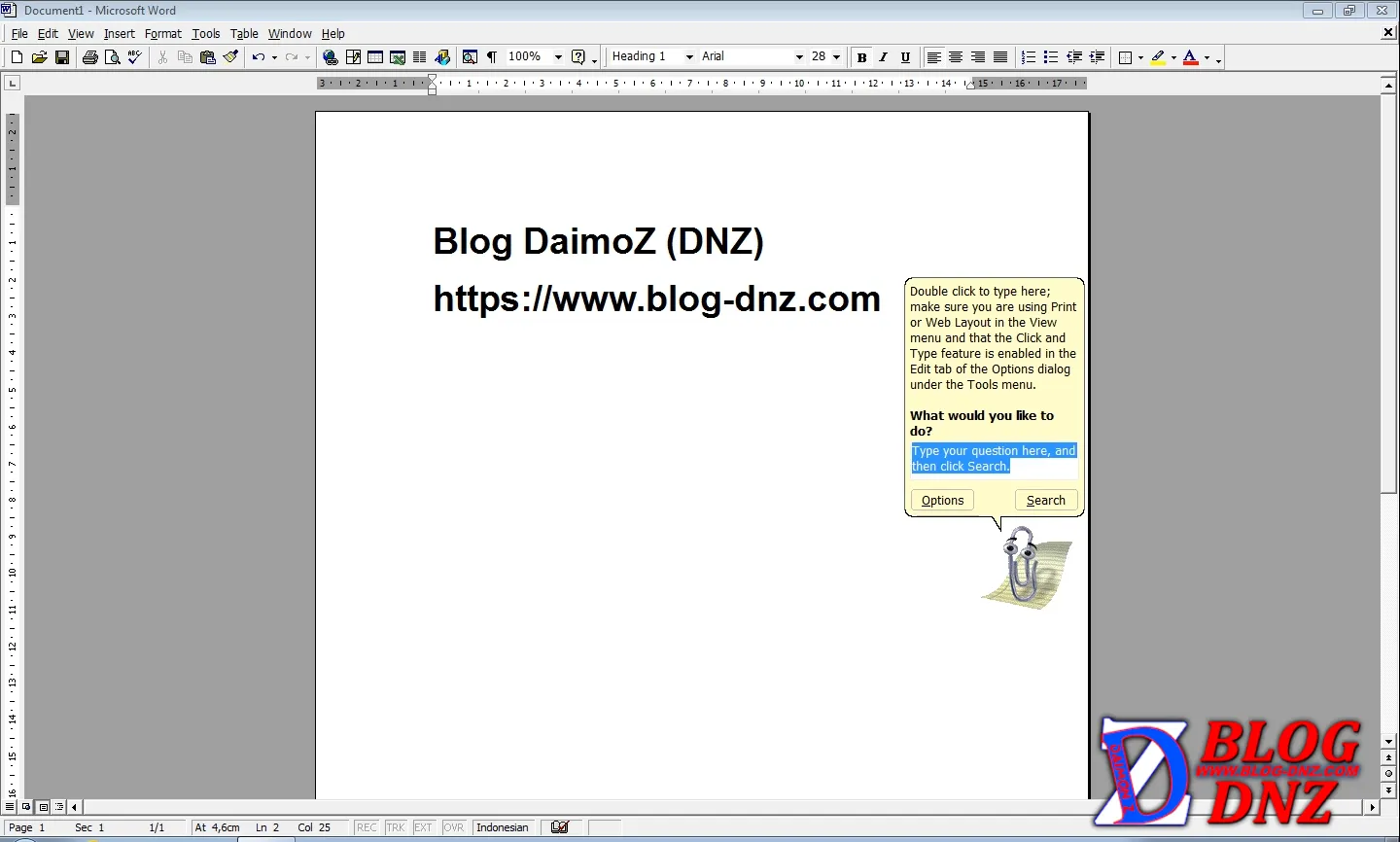Click the Options button in Assistant balloon
The height and width of the screenshot is (842, 1400).
click(x=942, y=500)
